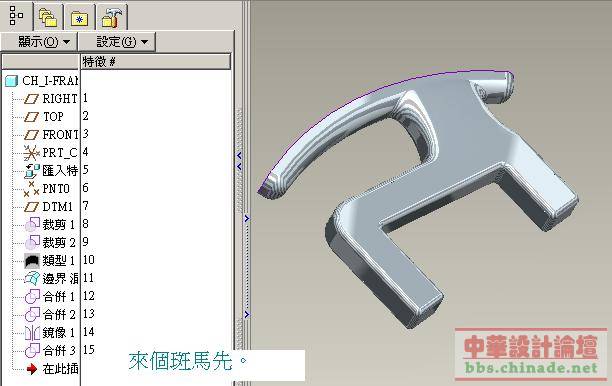Click the CH_I-FRAM root part node

(42, 81)
